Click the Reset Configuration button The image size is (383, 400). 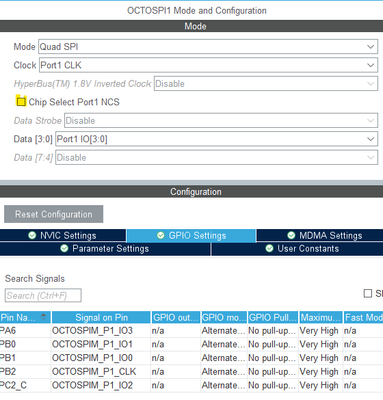tap(53, 214)
